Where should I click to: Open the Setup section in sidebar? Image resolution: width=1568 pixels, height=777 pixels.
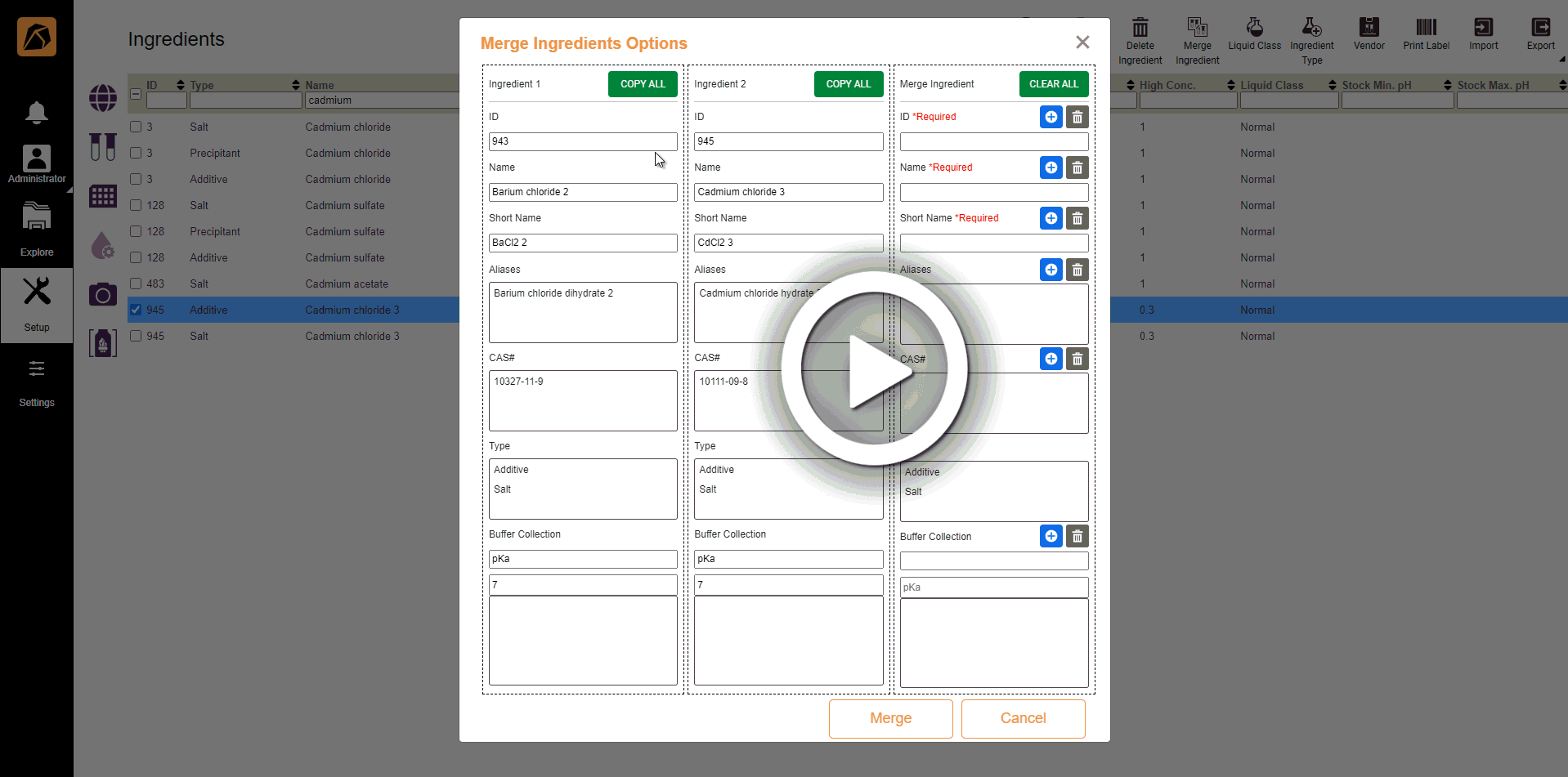(x=37, y=305)
